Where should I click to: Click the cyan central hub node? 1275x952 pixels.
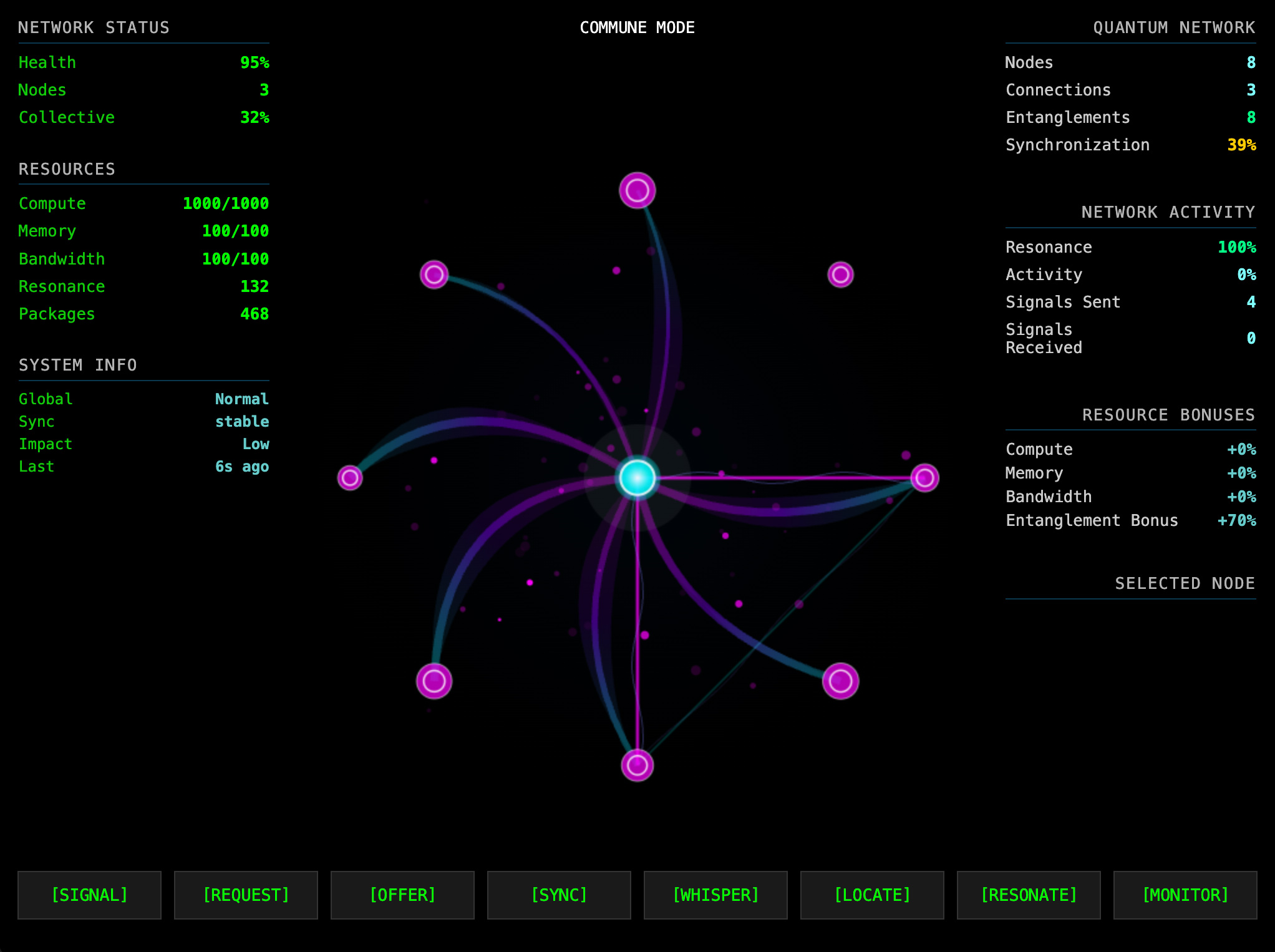(637, 478)
